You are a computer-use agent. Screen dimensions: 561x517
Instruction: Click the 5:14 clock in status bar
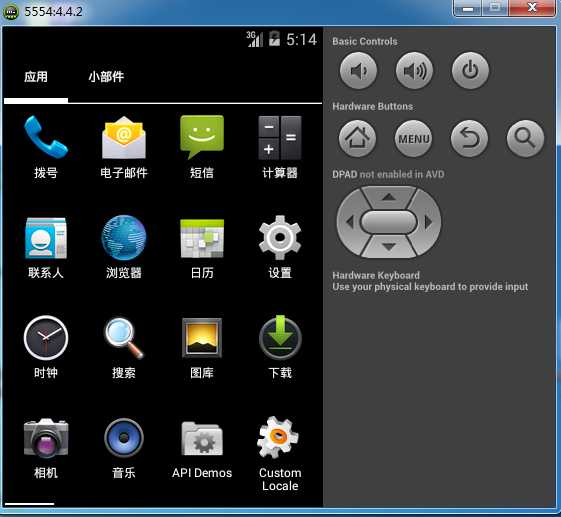point(301,39)
